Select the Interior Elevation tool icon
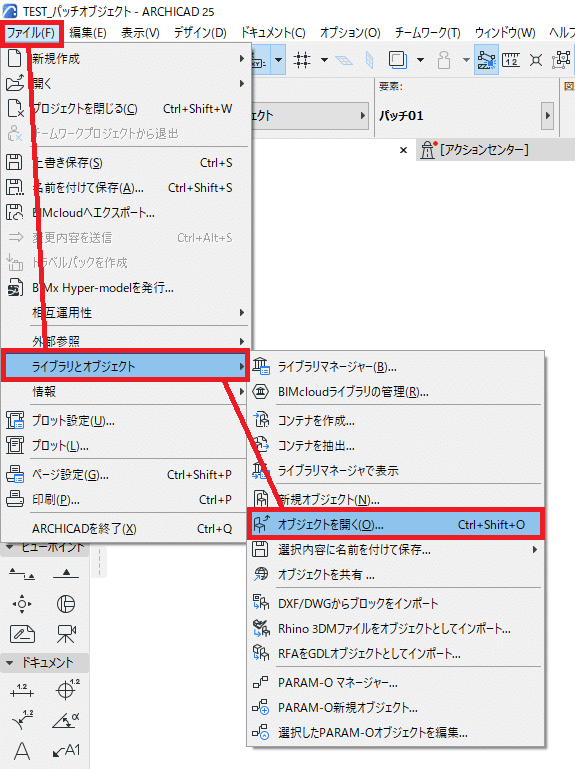 pyautogui.click(x=22, y=604)
